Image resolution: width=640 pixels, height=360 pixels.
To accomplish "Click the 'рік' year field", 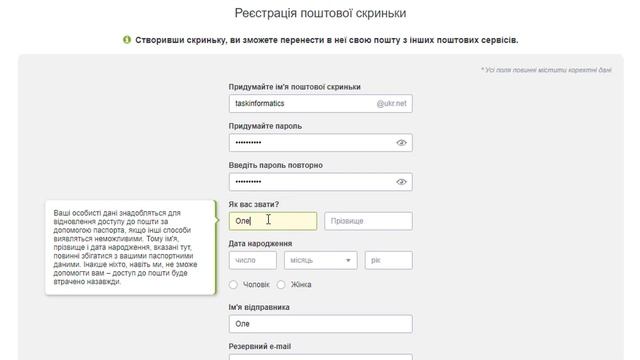I will (x=389, y=260).
